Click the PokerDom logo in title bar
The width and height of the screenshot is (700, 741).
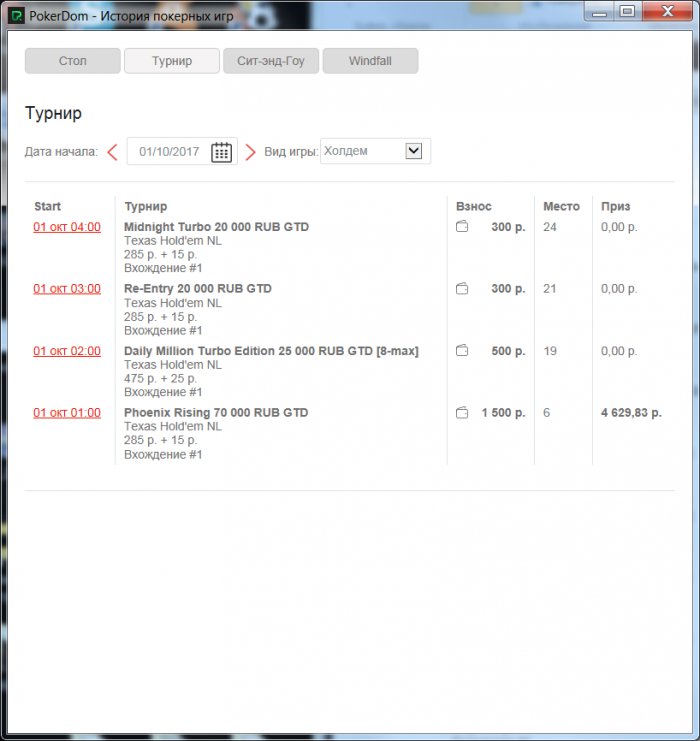coord(17,16)
